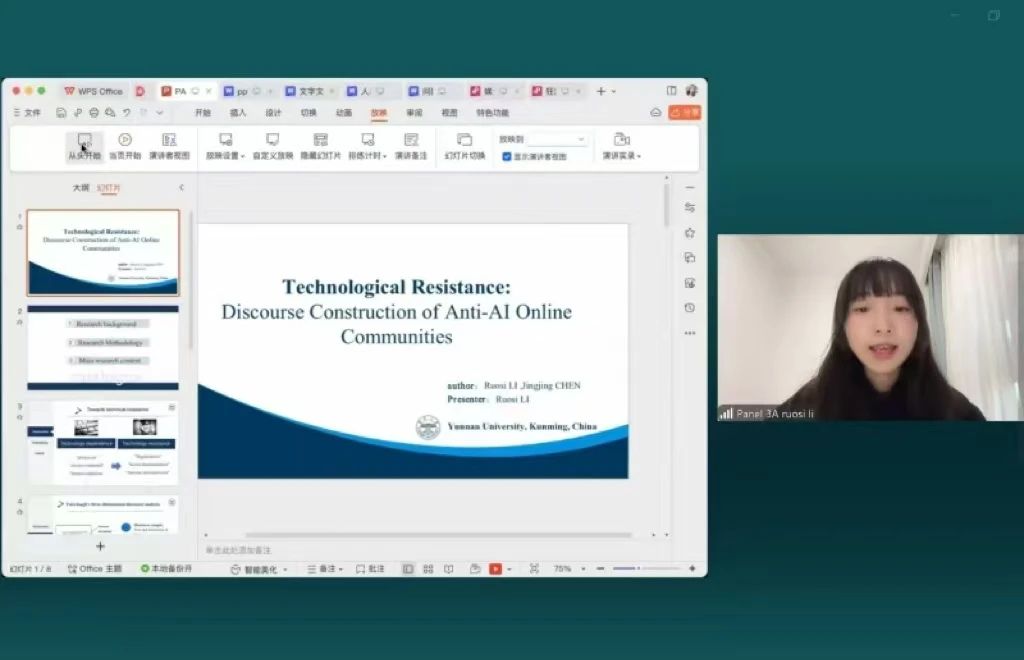Image resolution: width=1024 pixels, height=660 pixels.
Task: Open the Insert (插入) ribbon tab
Action: tap(238, 113)
